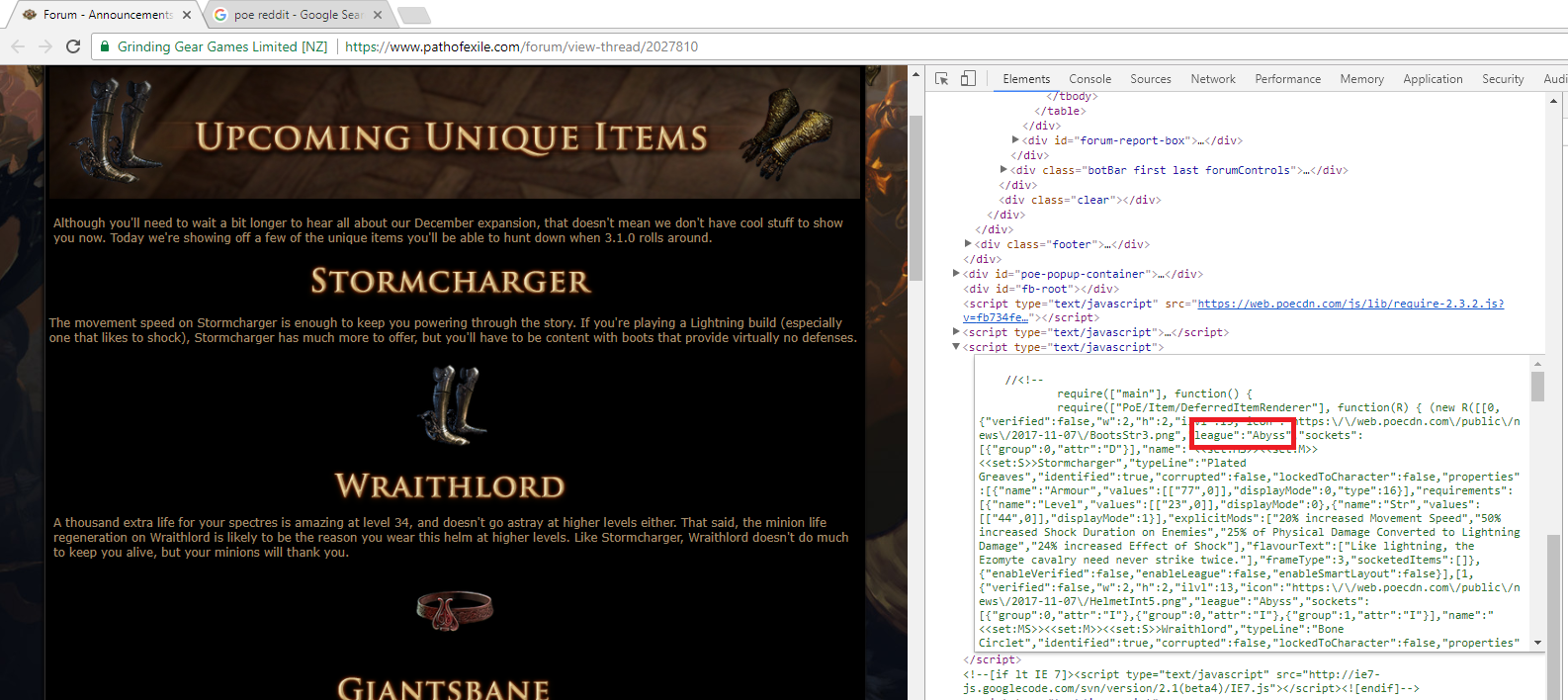
Task: Activate the inspect element picker icon
Action: [941, 78]
